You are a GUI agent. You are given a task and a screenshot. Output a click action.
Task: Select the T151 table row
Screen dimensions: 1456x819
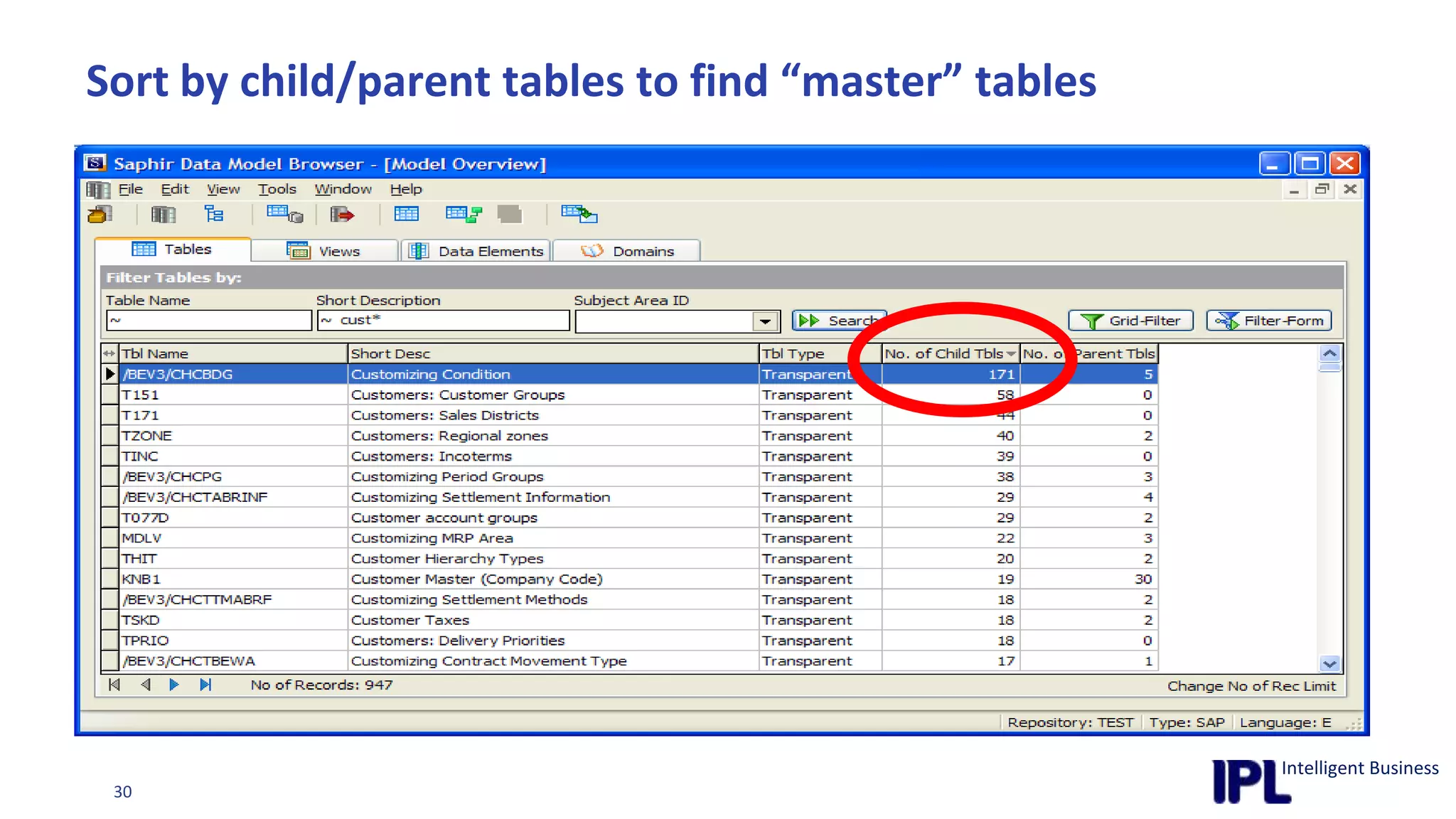click(x=630, y=395)
